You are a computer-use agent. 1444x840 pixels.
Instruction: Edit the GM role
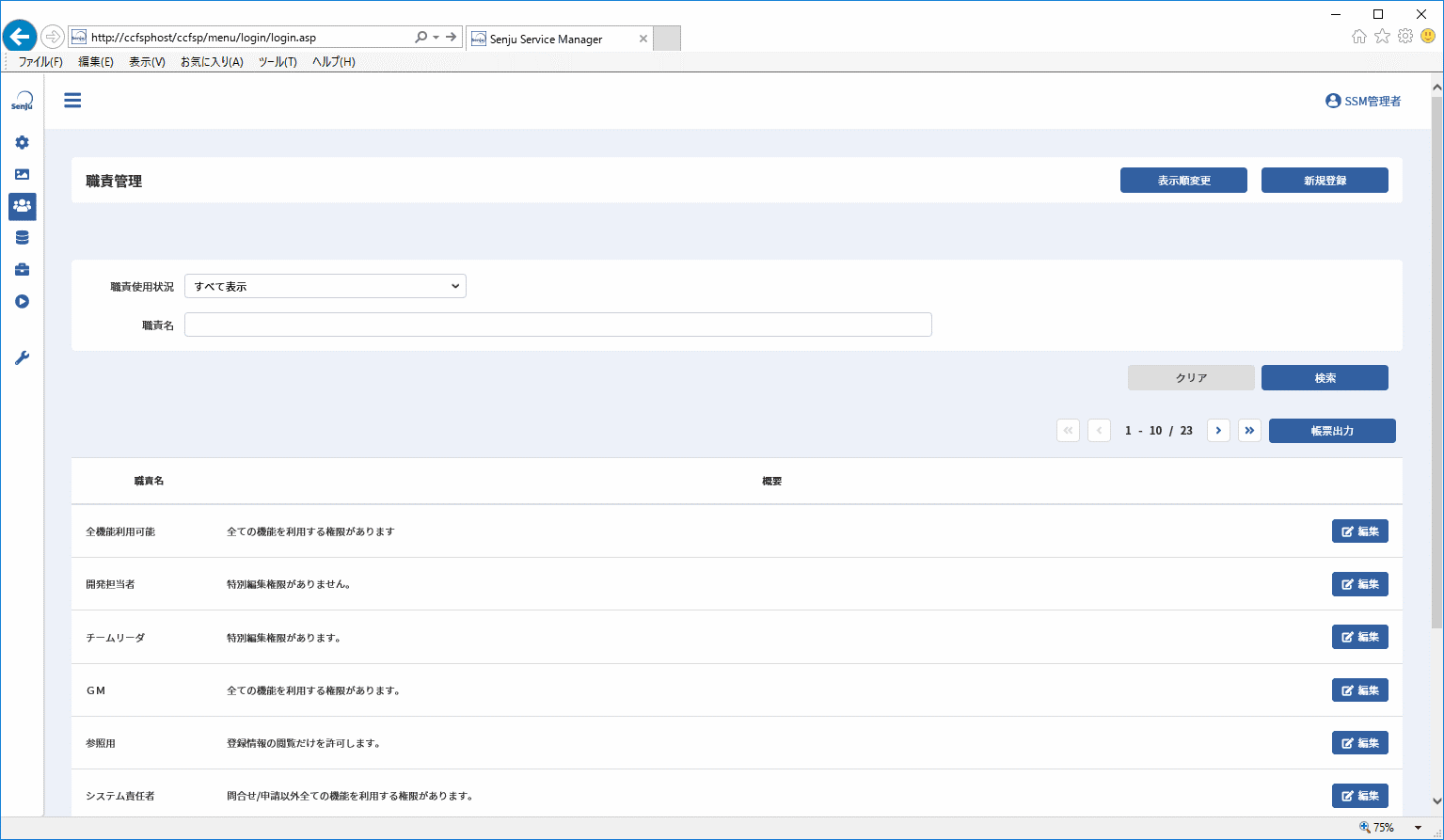click(1360, 690)
